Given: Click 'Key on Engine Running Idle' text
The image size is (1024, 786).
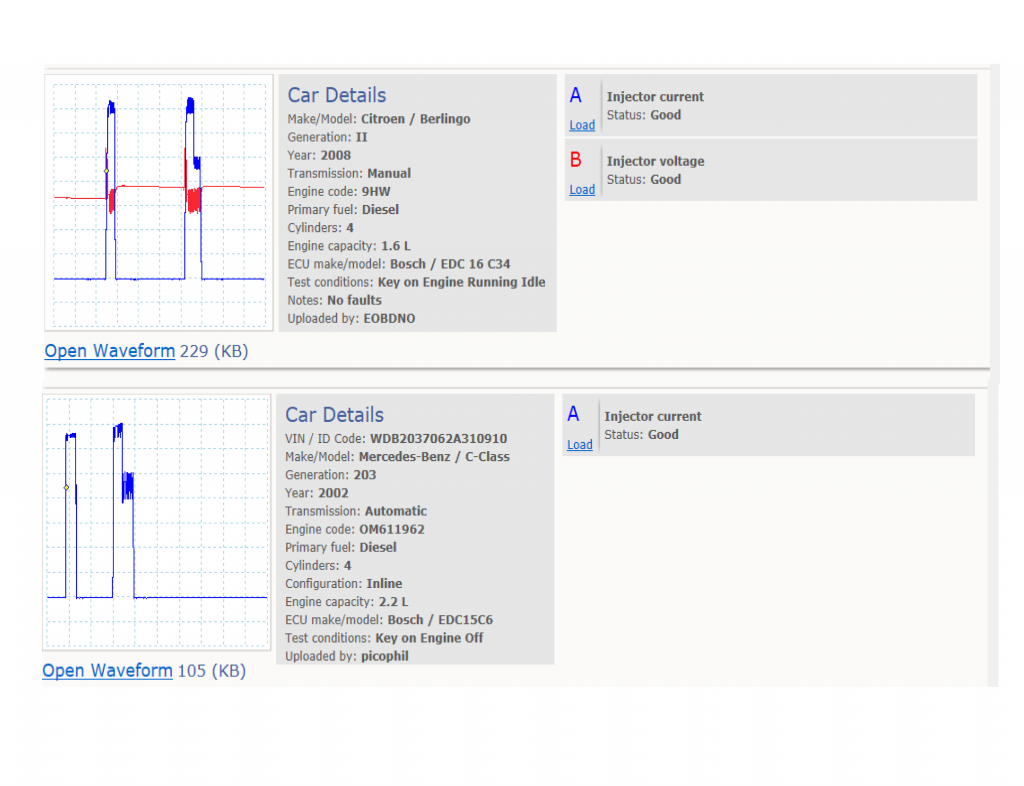Looking at the screenshot, I should pyautogui.click(x=461, y=283).
